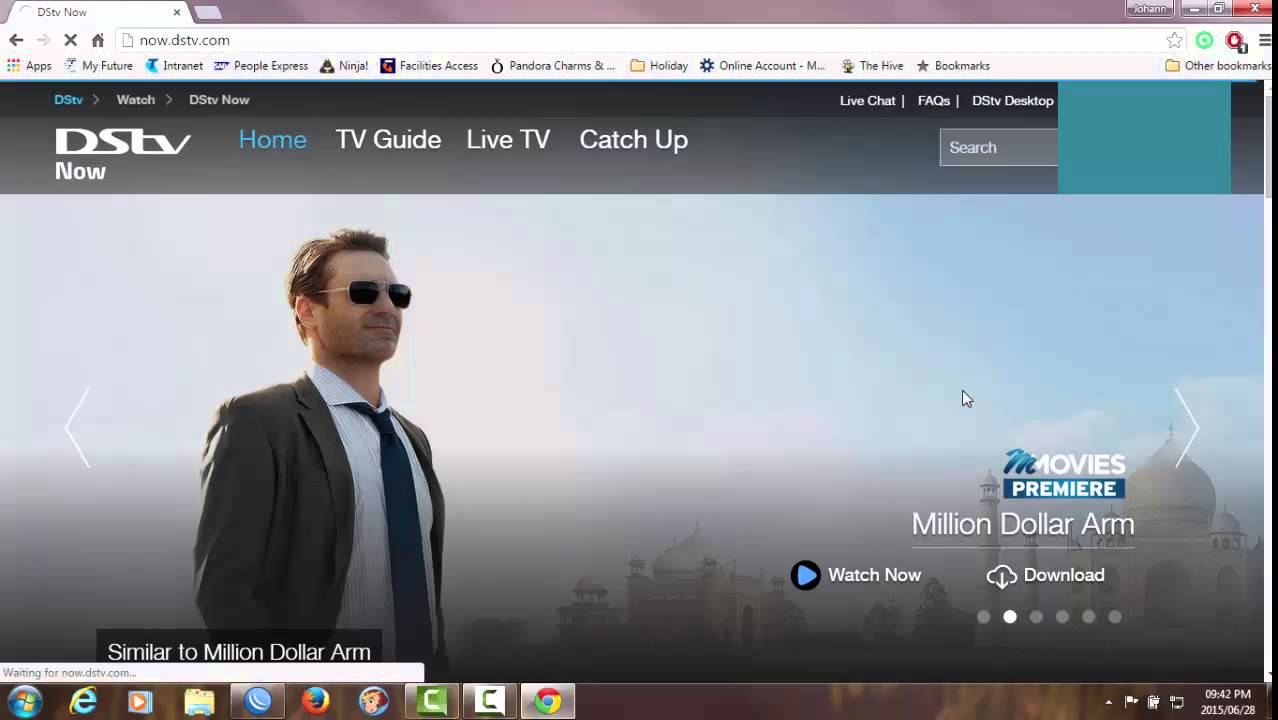Open the Intranet bookmark

pyautogui.click(x=174, y=66)
